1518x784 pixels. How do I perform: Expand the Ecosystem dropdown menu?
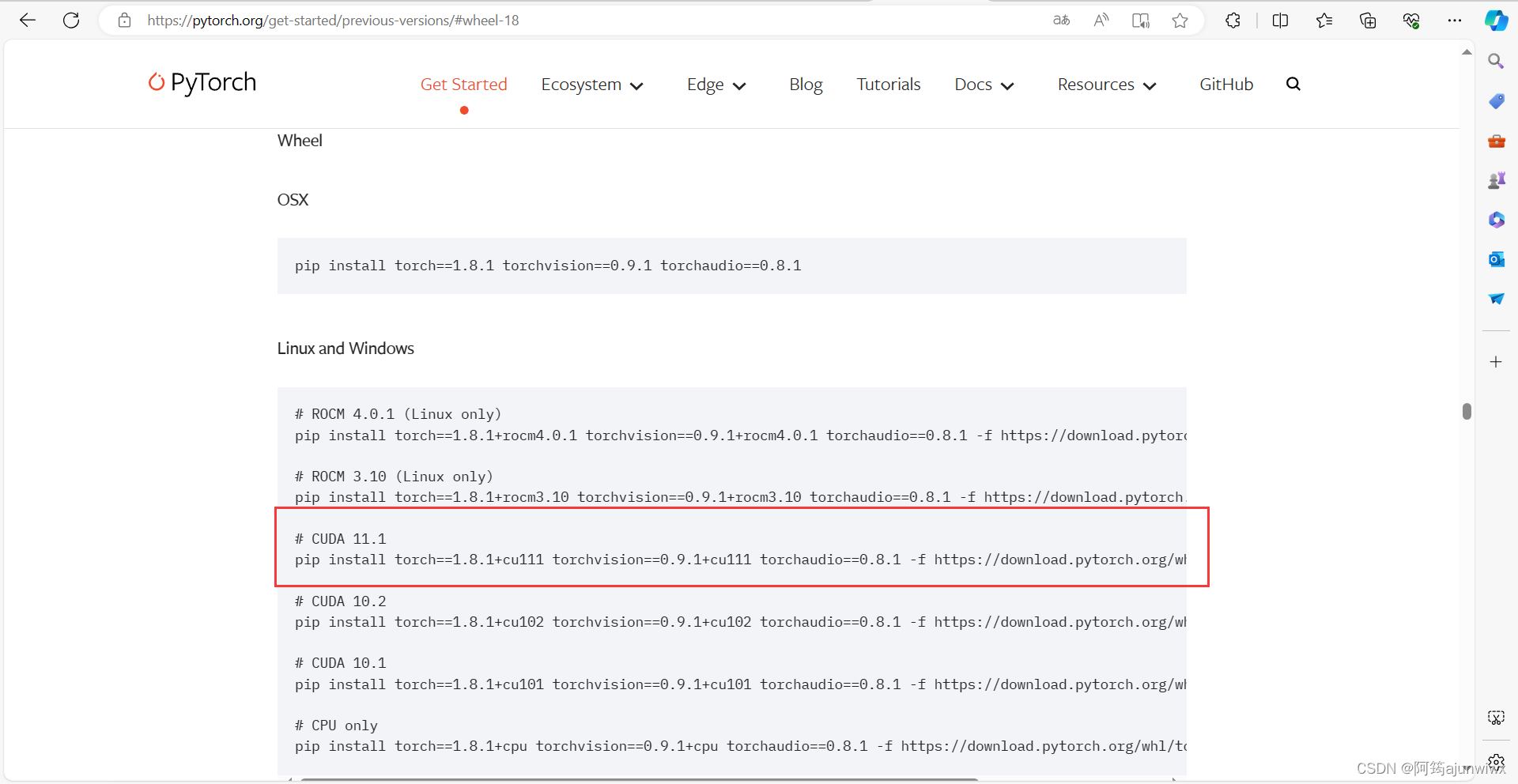[x=592, y=85]
